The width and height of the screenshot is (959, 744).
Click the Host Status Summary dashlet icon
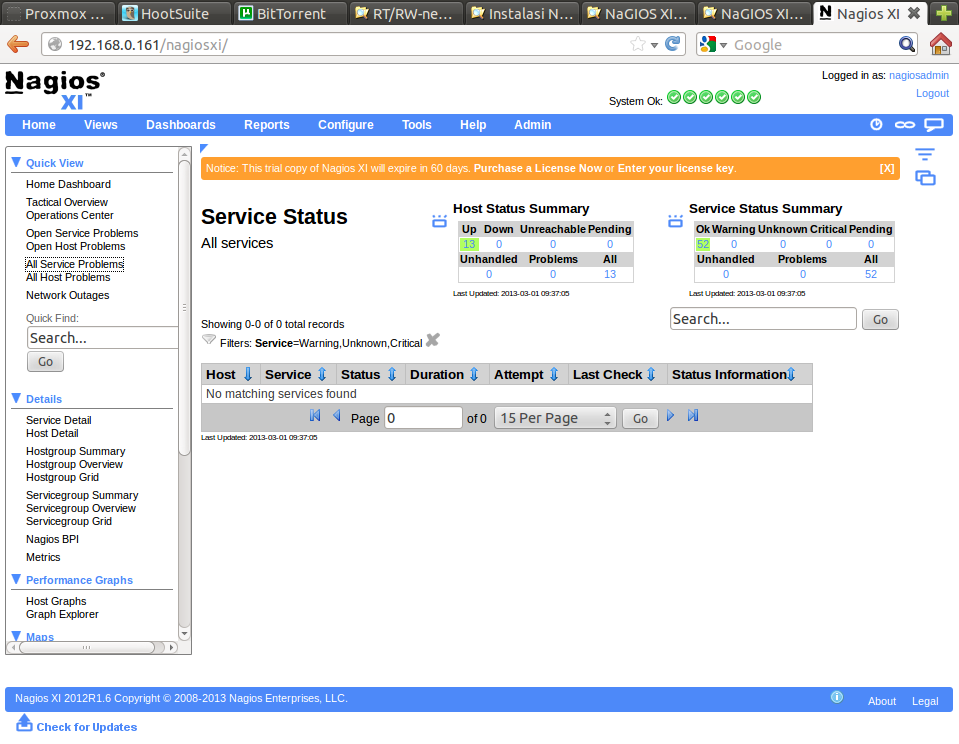point(439,221)
